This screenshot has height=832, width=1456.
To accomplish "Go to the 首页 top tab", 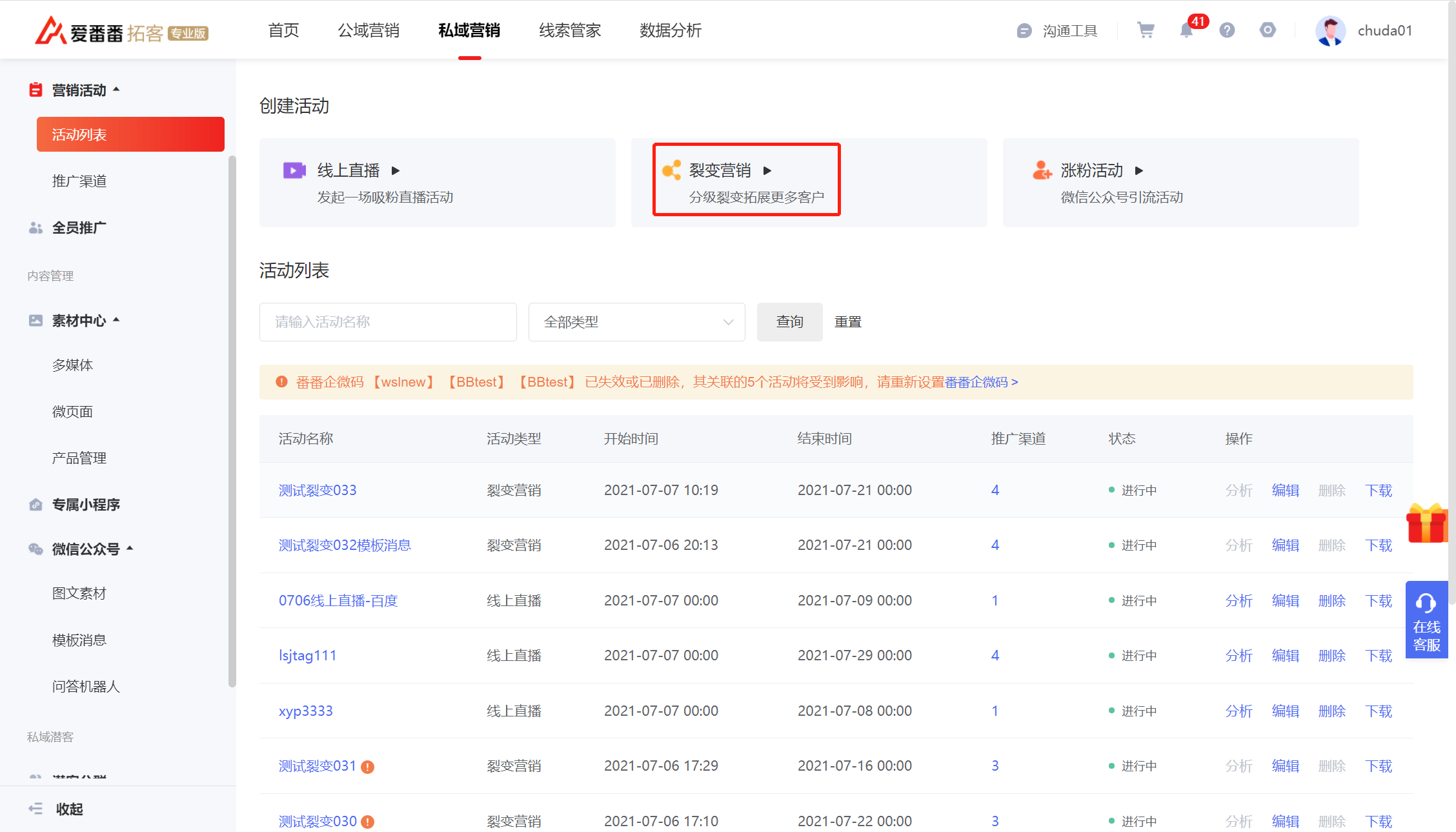I will coord(284,30).
